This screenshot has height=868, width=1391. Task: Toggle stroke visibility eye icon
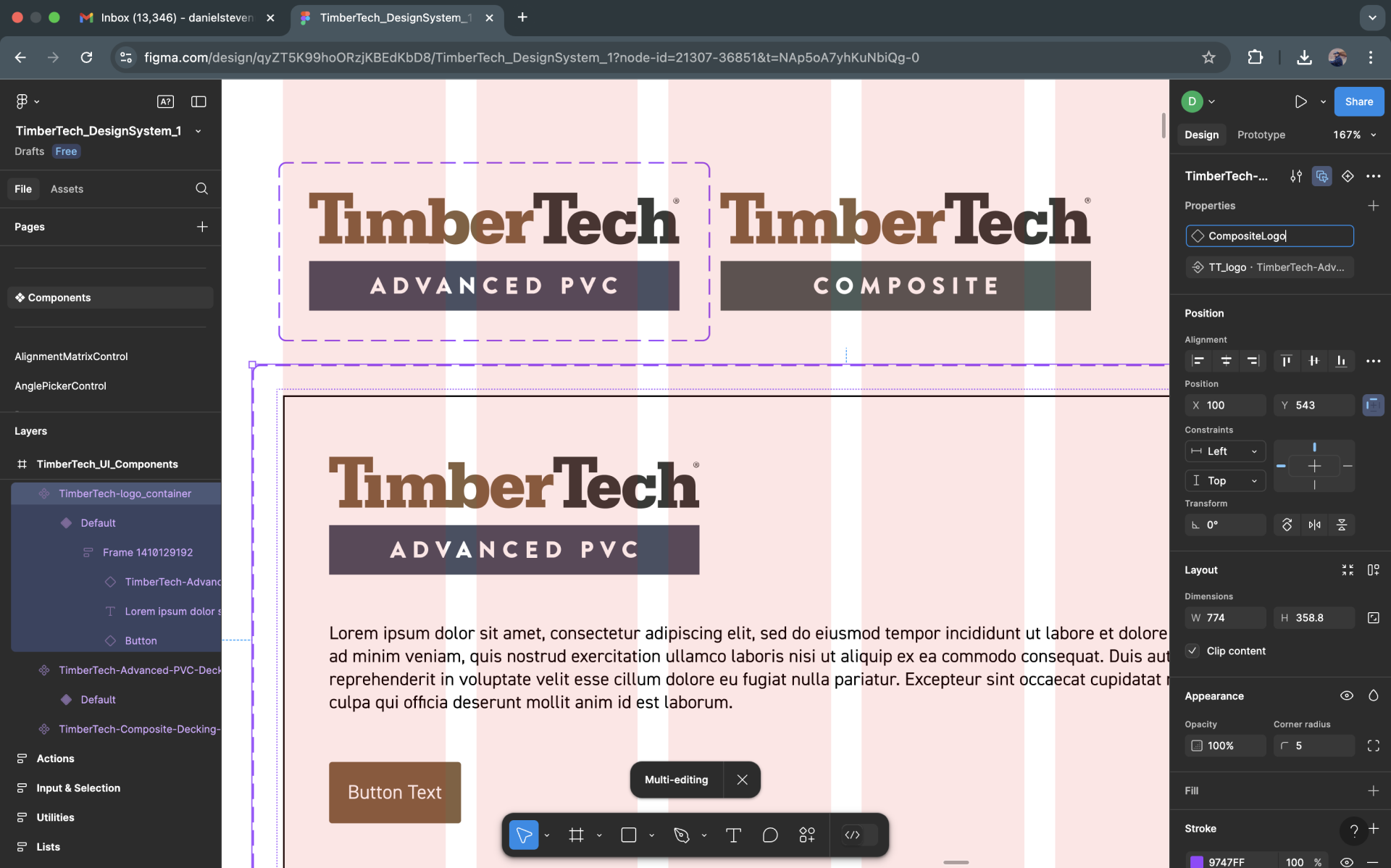[x=1347, y=861]
